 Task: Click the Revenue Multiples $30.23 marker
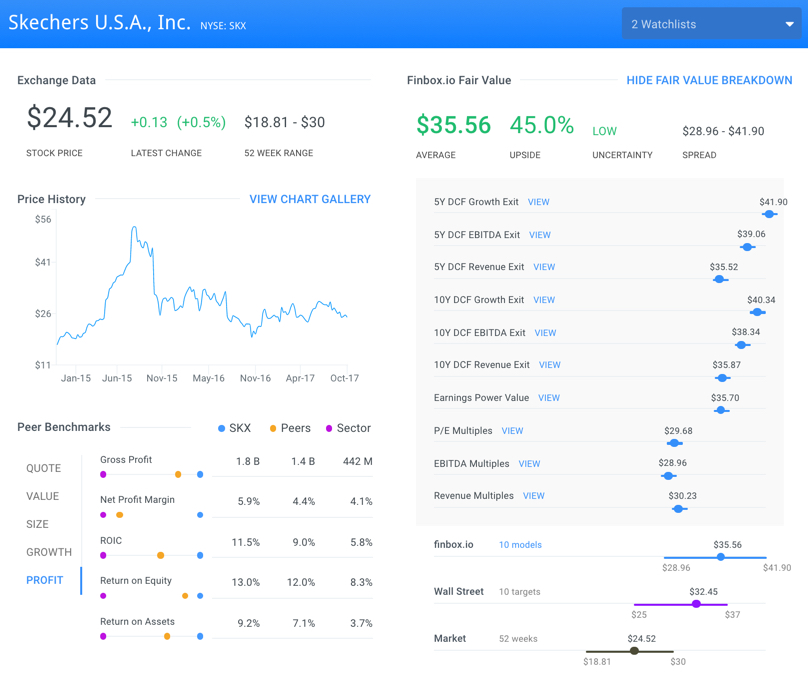point(679,509)
